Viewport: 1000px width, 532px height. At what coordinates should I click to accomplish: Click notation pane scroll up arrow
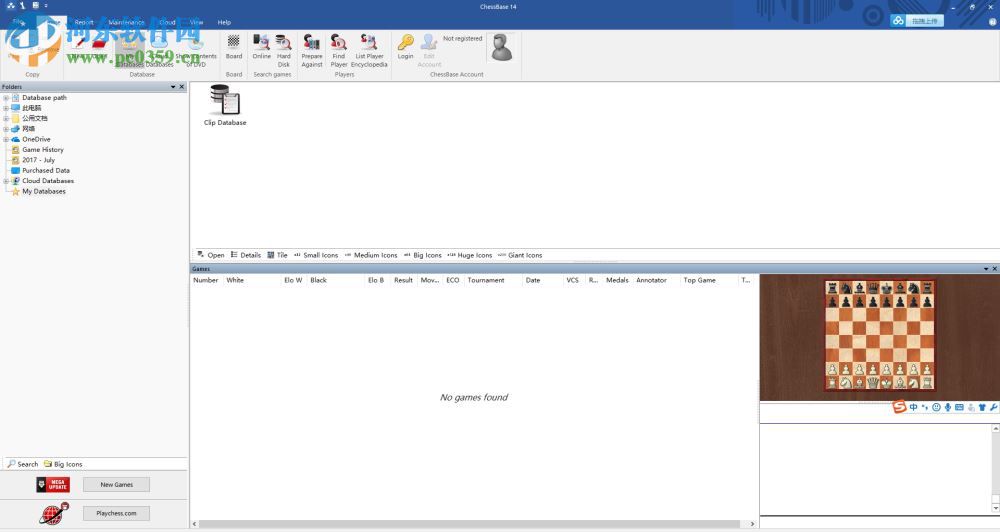coord(996,429)
